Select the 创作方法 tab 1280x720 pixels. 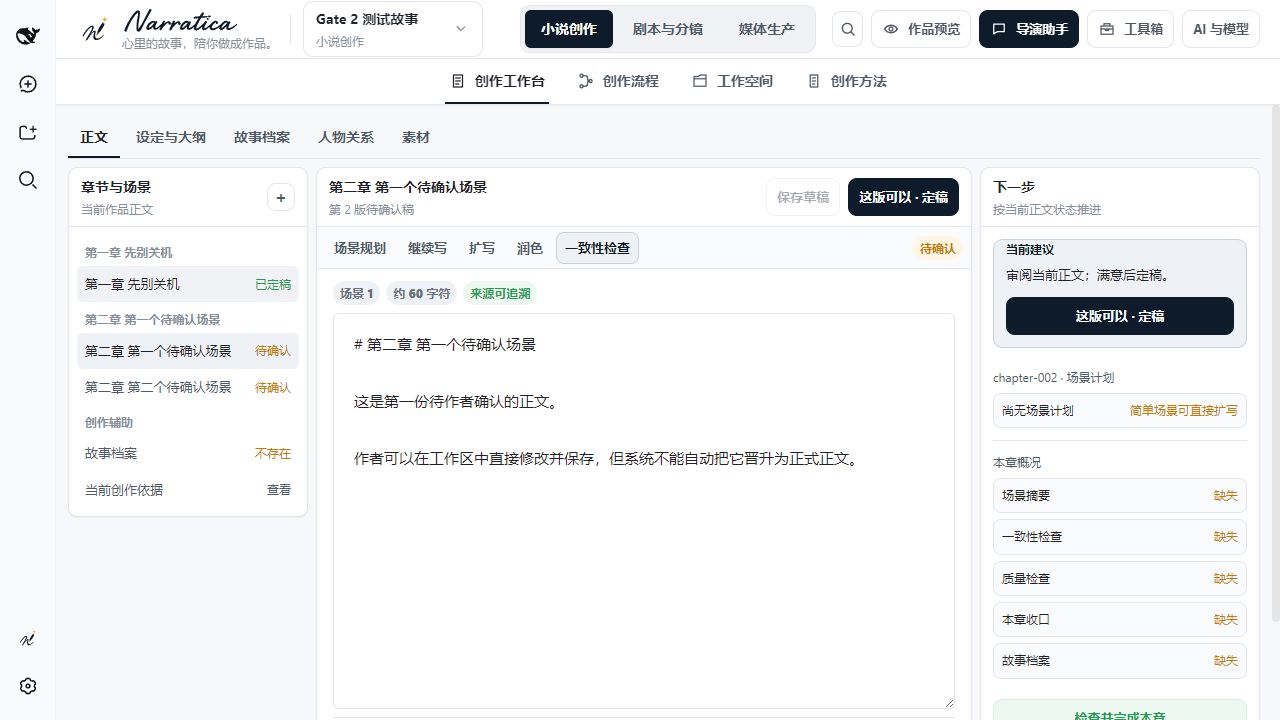(847, 81)
